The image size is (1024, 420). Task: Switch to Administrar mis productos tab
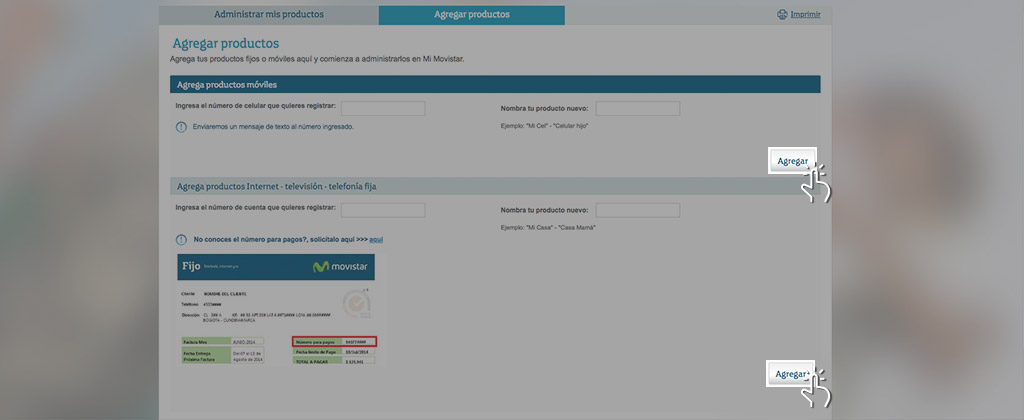[268, 15]
